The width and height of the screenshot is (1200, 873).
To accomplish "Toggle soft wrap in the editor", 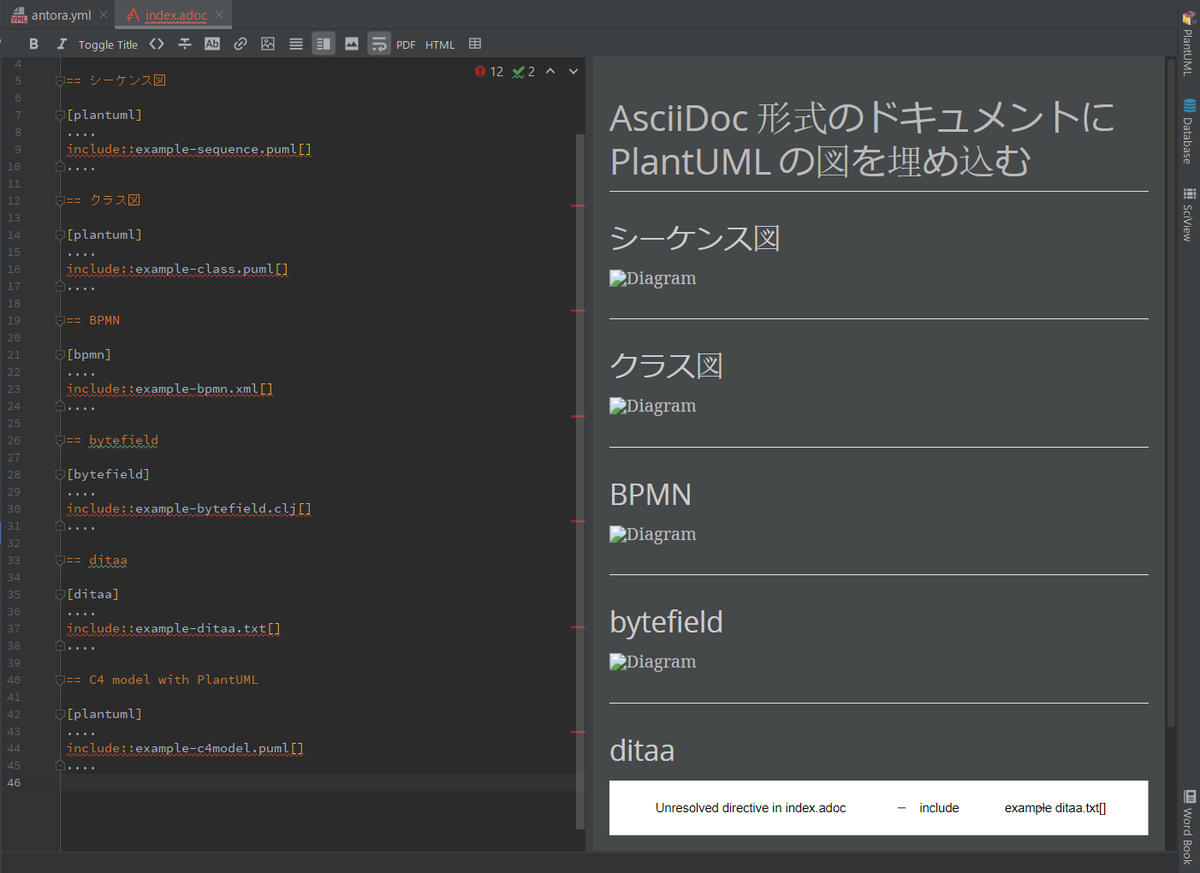I will [379, 44].
